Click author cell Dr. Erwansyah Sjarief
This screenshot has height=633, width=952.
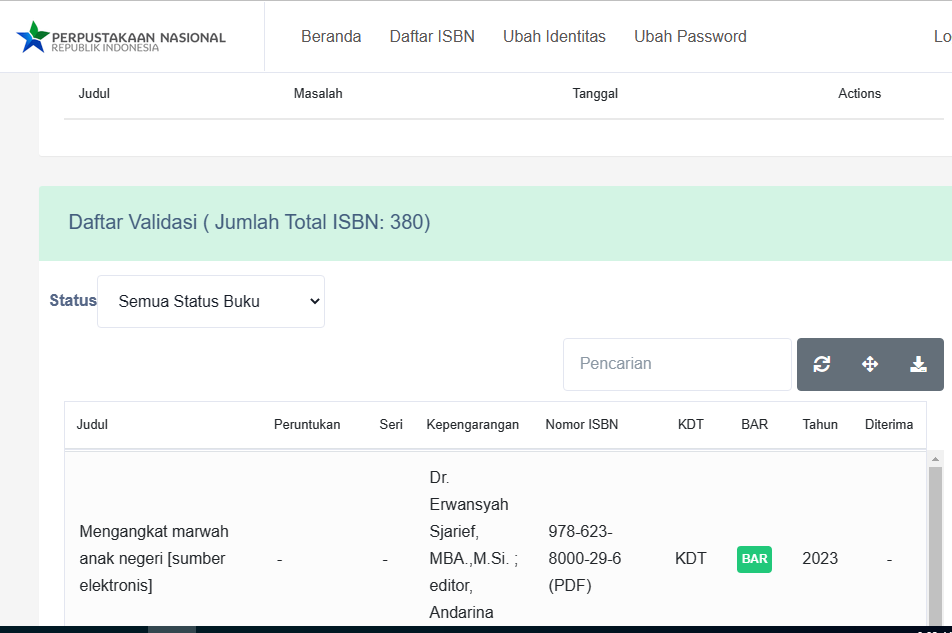pos(474,544)
